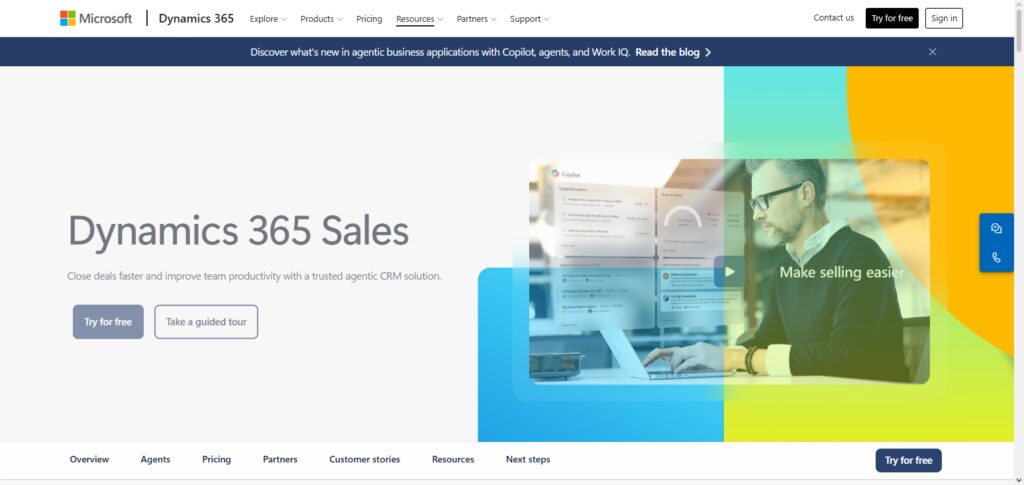
Task: Click the arrow next to Read the blog
Action: pos(708,52)
